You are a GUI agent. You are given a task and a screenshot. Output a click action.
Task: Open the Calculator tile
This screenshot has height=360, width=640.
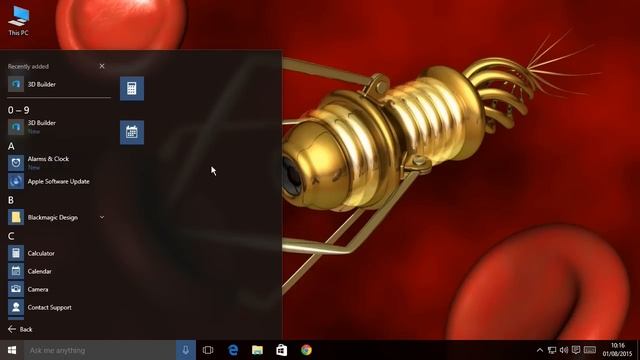coord(132,88)
